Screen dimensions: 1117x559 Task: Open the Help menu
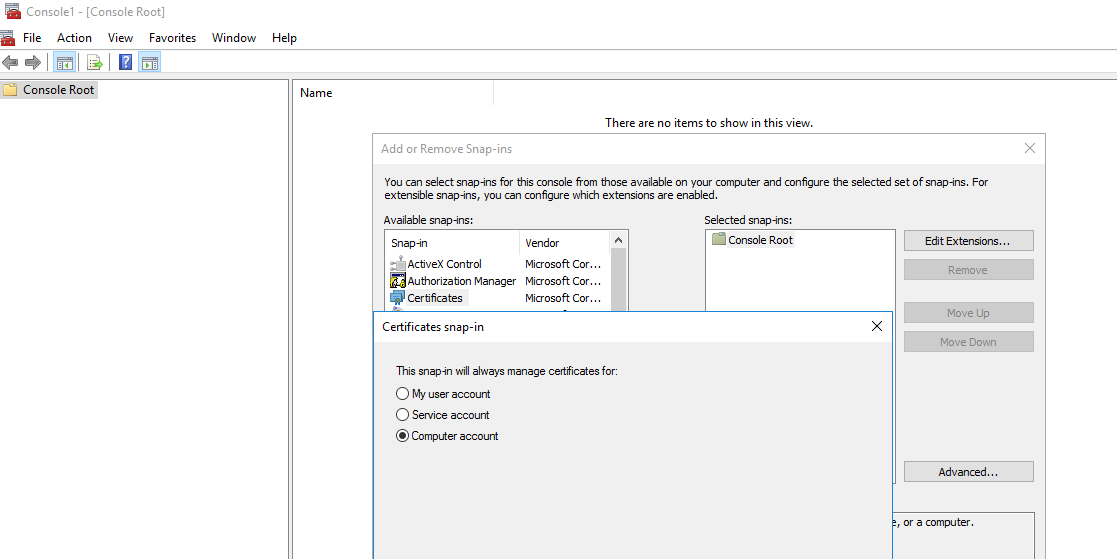pos(284,38)
